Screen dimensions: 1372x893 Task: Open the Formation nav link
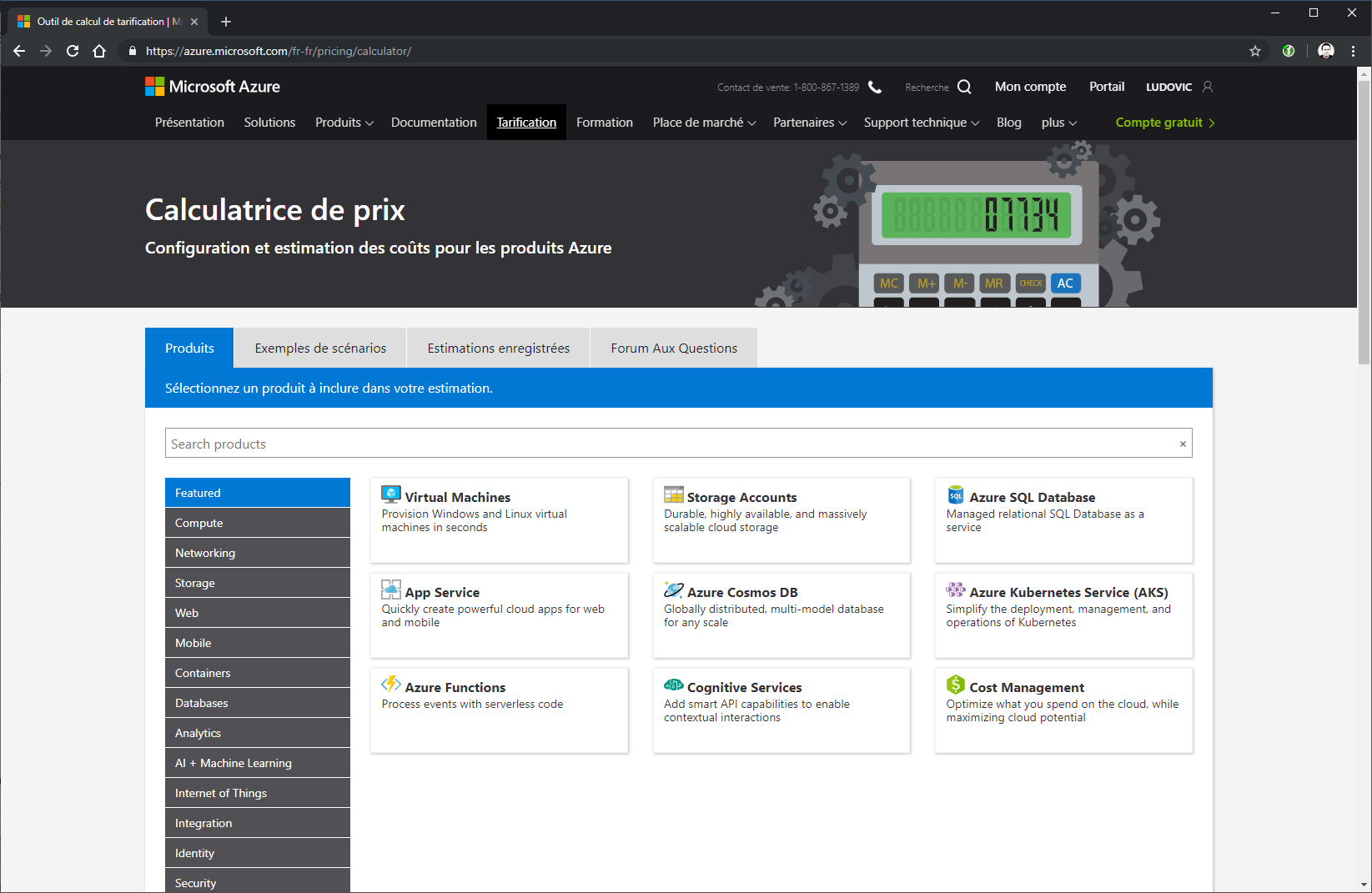coord(605,123)
